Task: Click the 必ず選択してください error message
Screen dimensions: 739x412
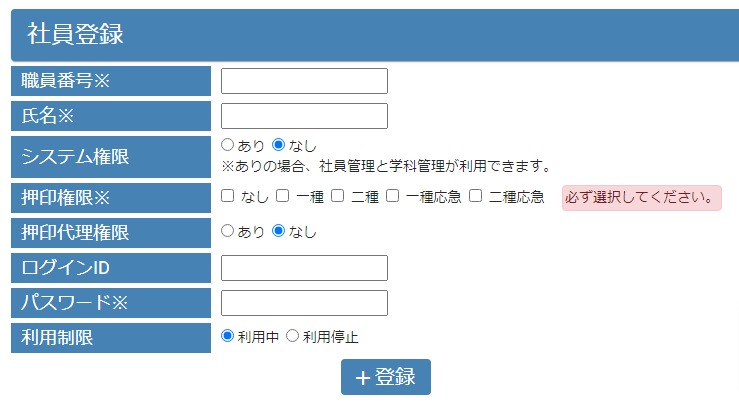Action: click(x=641, y=197)
